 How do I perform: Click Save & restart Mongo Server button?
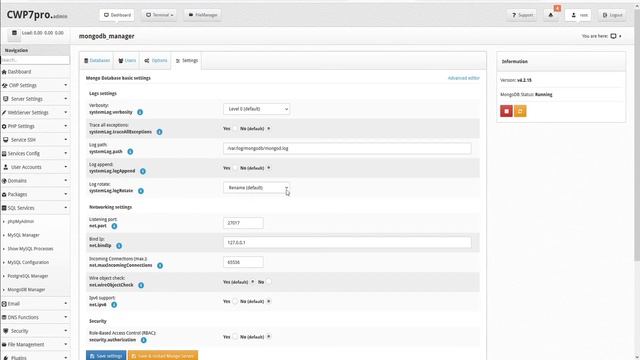[163, 356]
